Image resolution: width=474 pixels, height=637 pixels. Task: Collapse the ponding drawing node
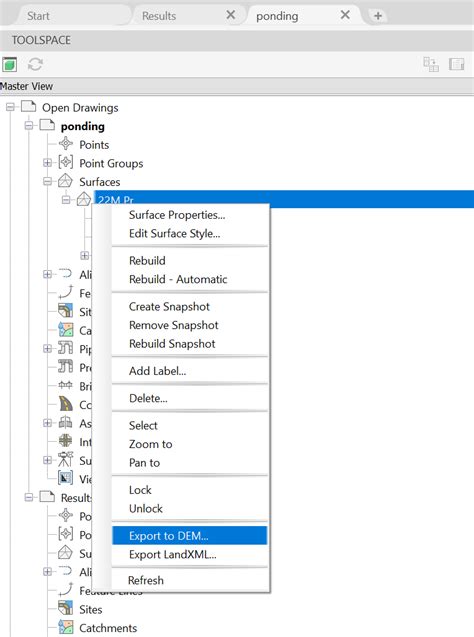[x=29, y=126]
